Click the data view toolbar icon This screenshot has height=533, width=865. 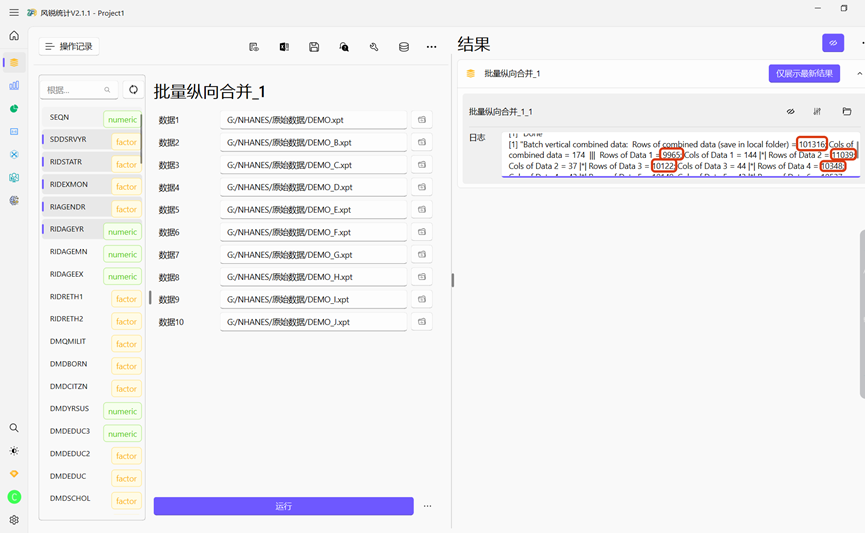pos(254,47)
